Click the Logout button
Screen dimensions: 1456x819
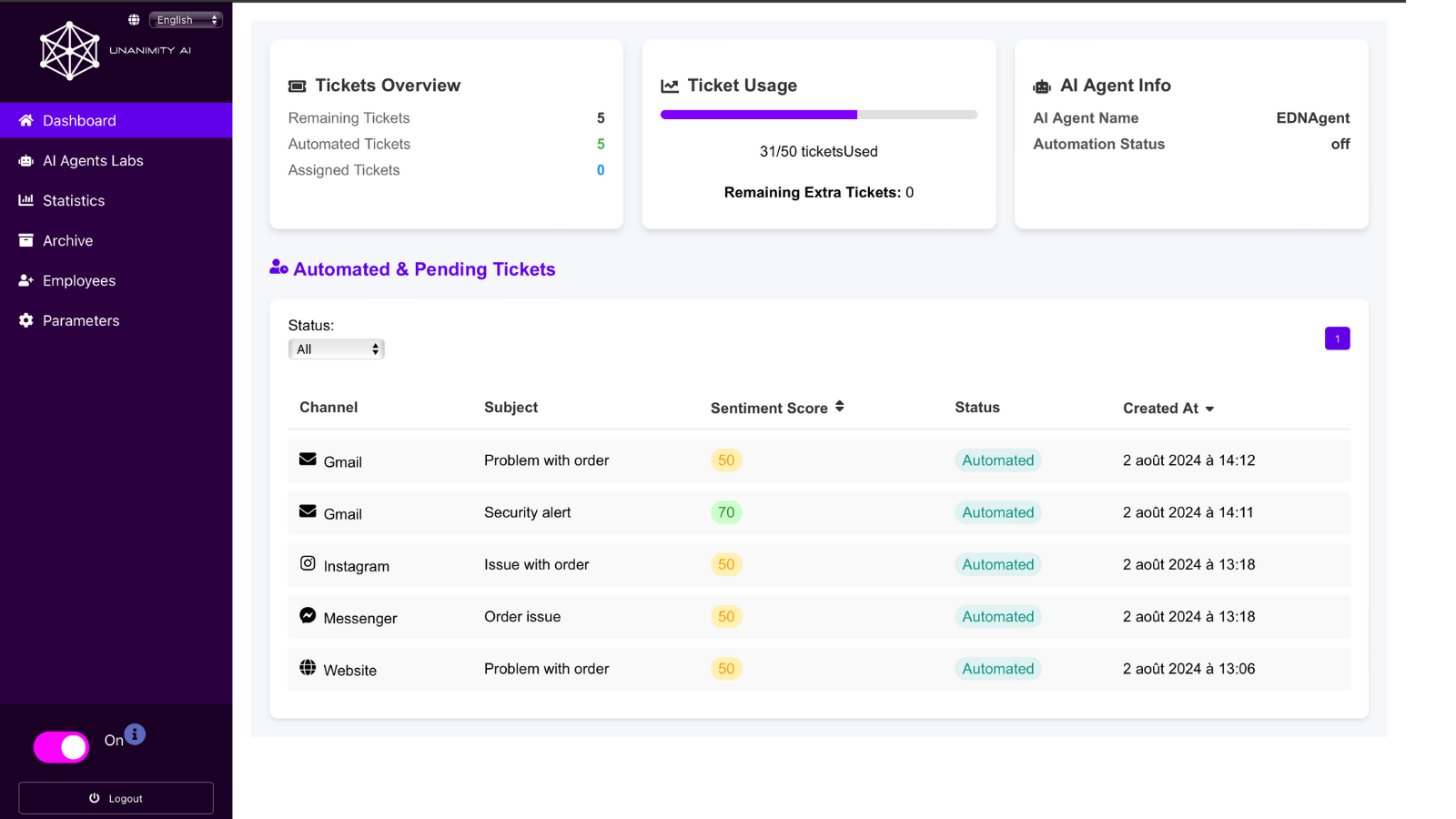(x=116, y=797)
